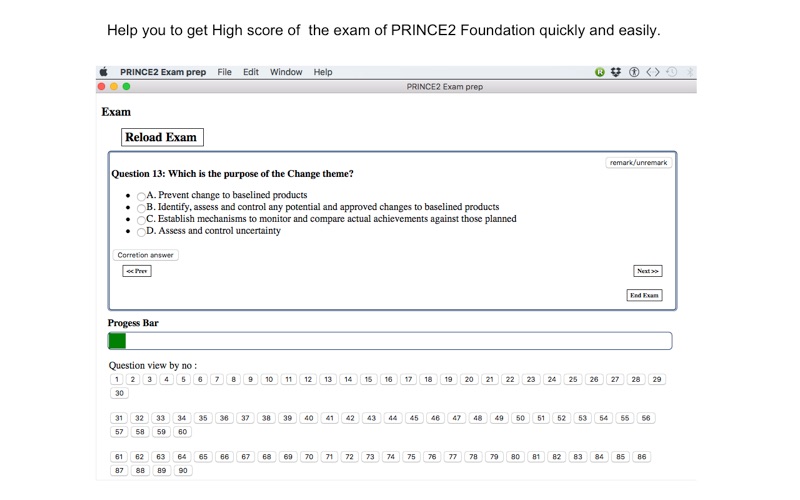Jump to question 1
The image size is (800, 500).
point(117,379)
